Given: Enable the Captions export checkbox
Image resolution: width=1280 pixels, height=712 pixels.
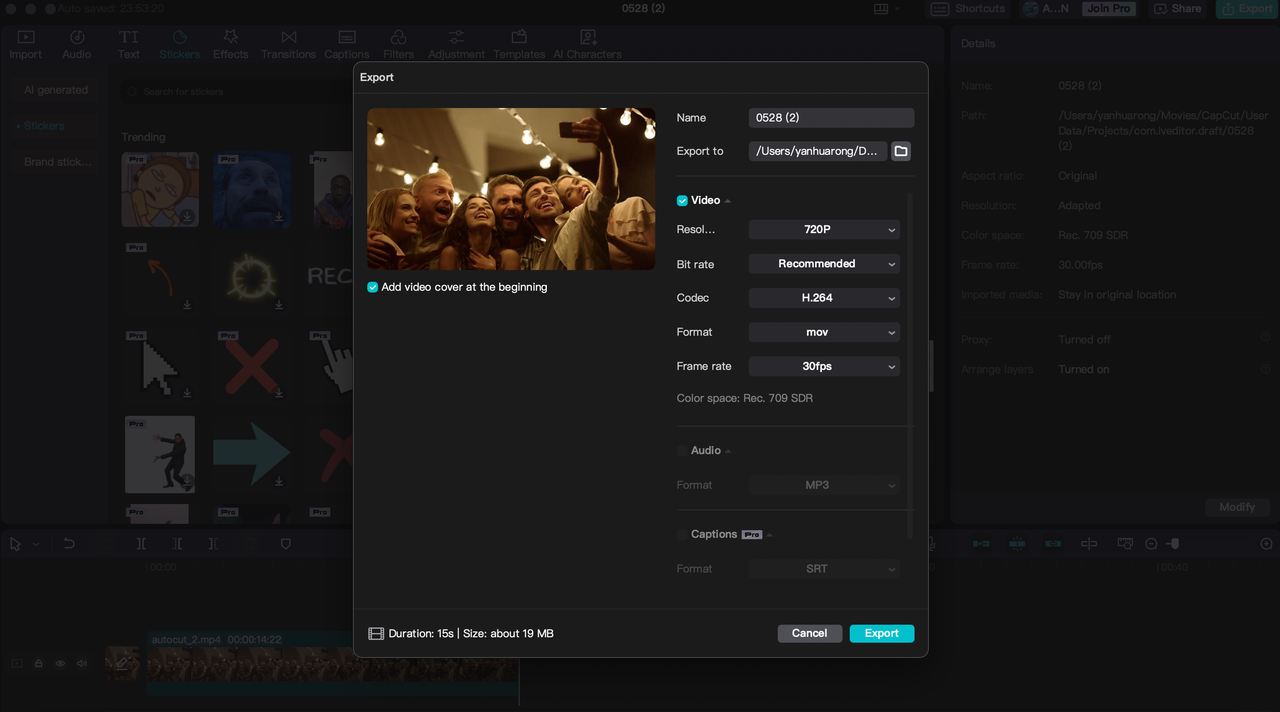Looking at the screenshot, I should 682,535.
